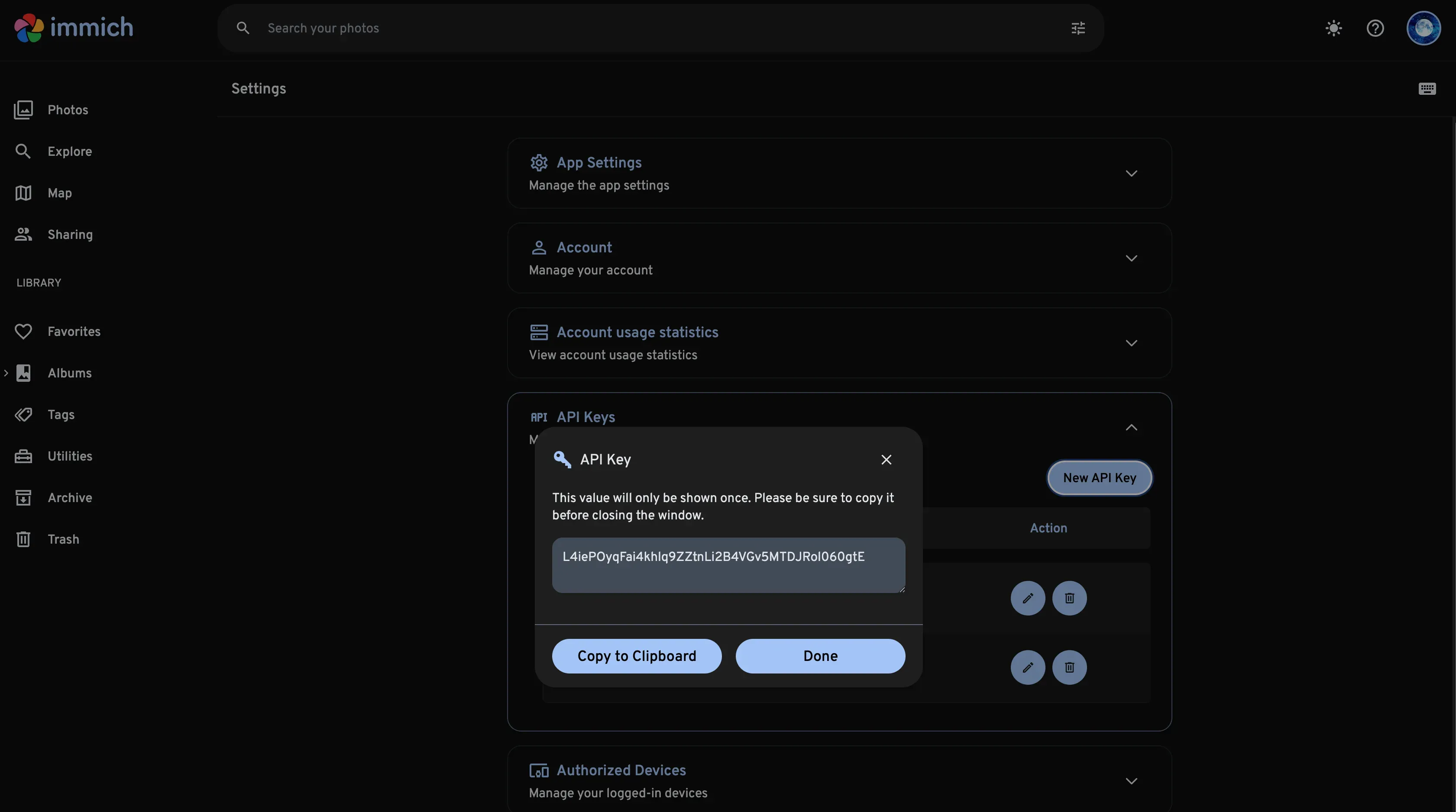The height and width of the screenshot is (812, 1456).
Task: Open Utilities from the sidebar
Action: pyautogui.click(x=70, y=456)
